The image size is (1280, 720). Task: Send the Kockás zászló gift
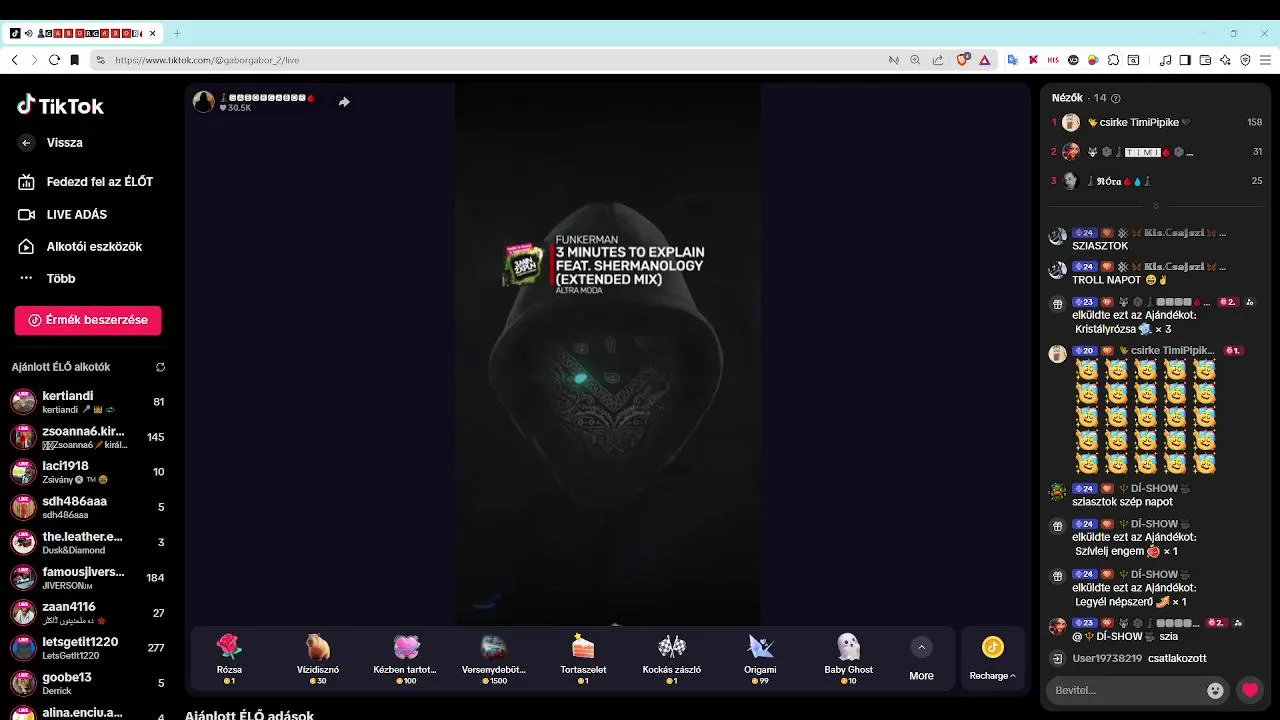pos(671,657)
